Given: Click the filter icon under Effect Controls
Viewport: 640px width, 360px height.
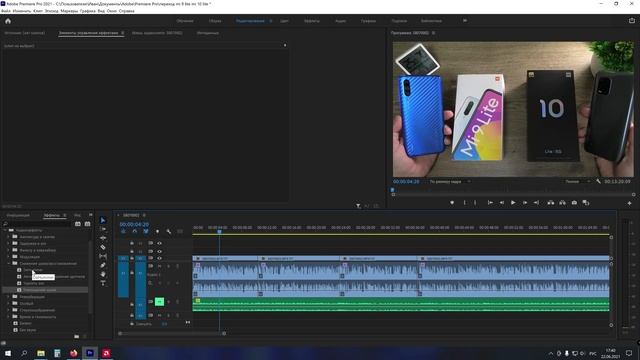Looking at the screenshot, I should (x=358, y=206).
